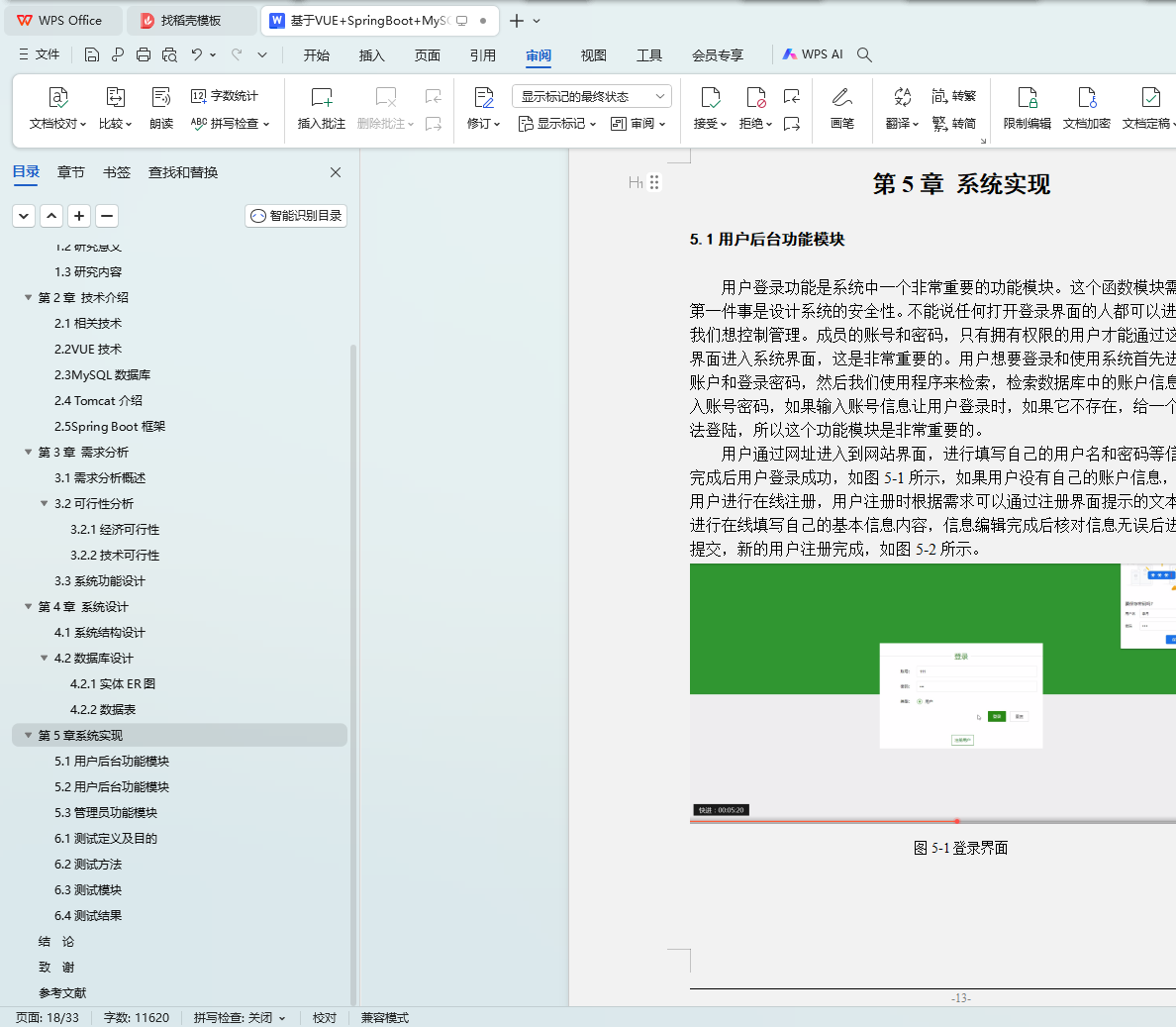Open Print Preview icon
This screenshot has width=1176, height=1027.
coord(169,54)
